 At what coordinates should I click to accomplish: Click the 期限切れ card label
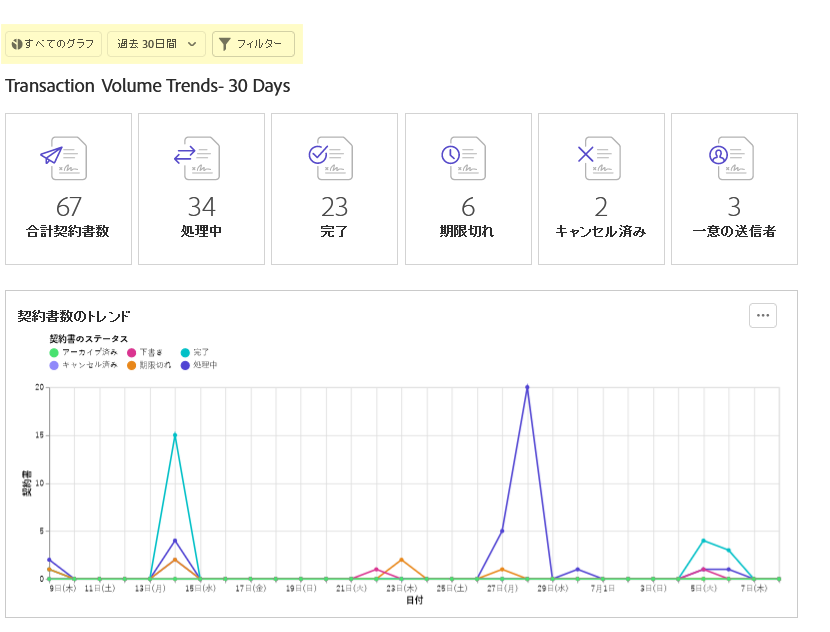coord(467,231)
